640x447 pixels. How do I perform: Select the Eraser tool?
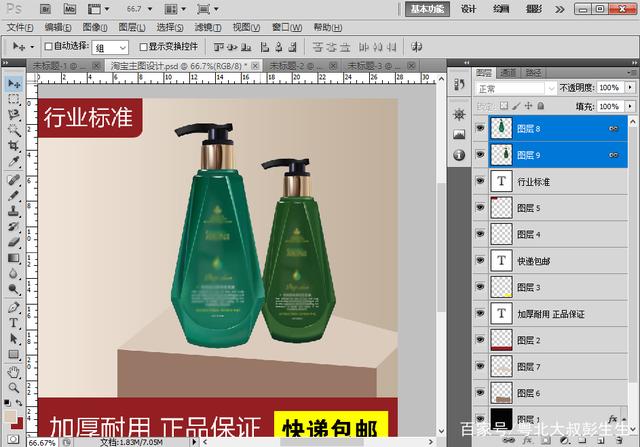14,242
